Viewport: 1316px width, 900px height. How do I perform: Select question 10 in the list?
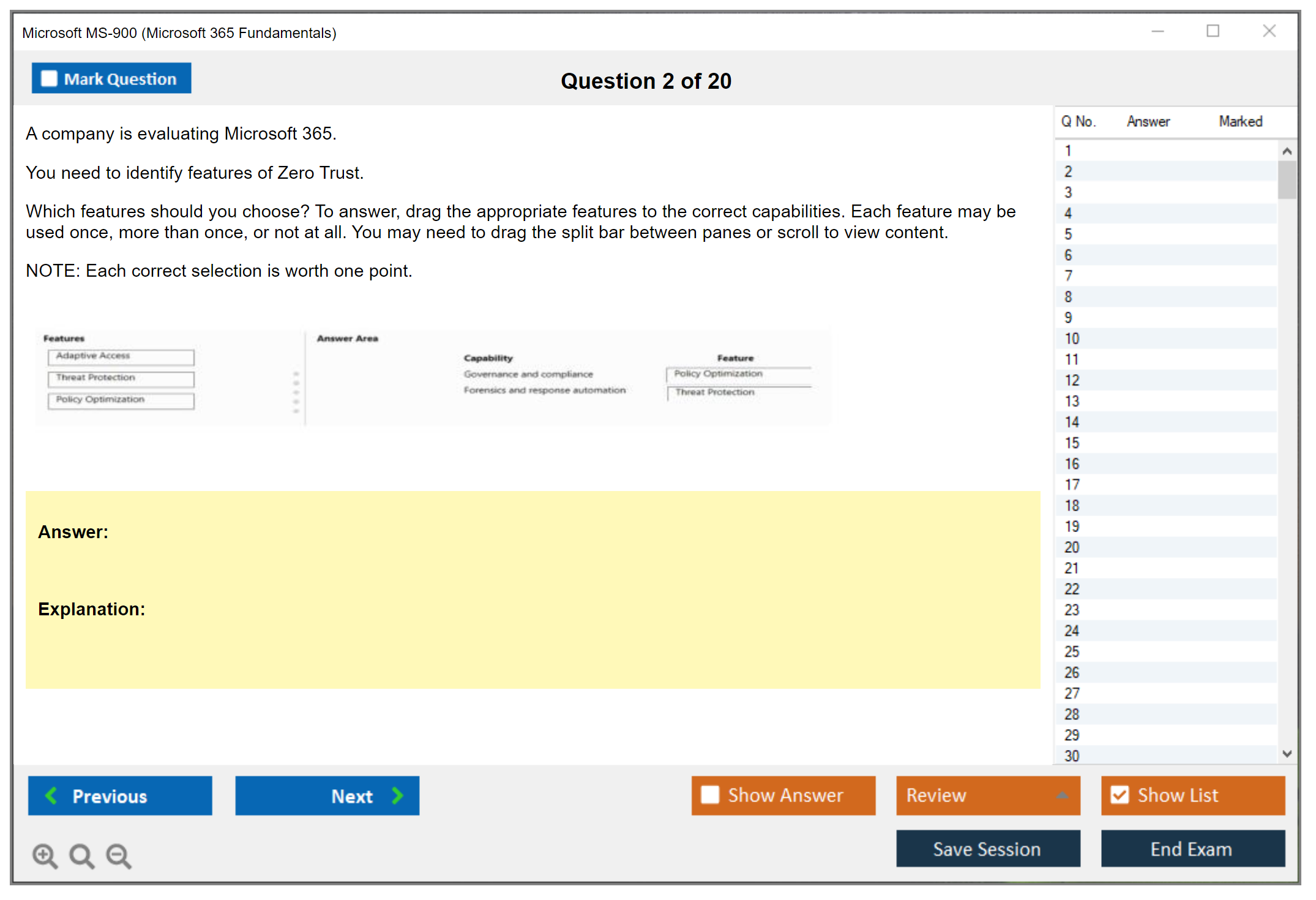(x=1072, y=339)
